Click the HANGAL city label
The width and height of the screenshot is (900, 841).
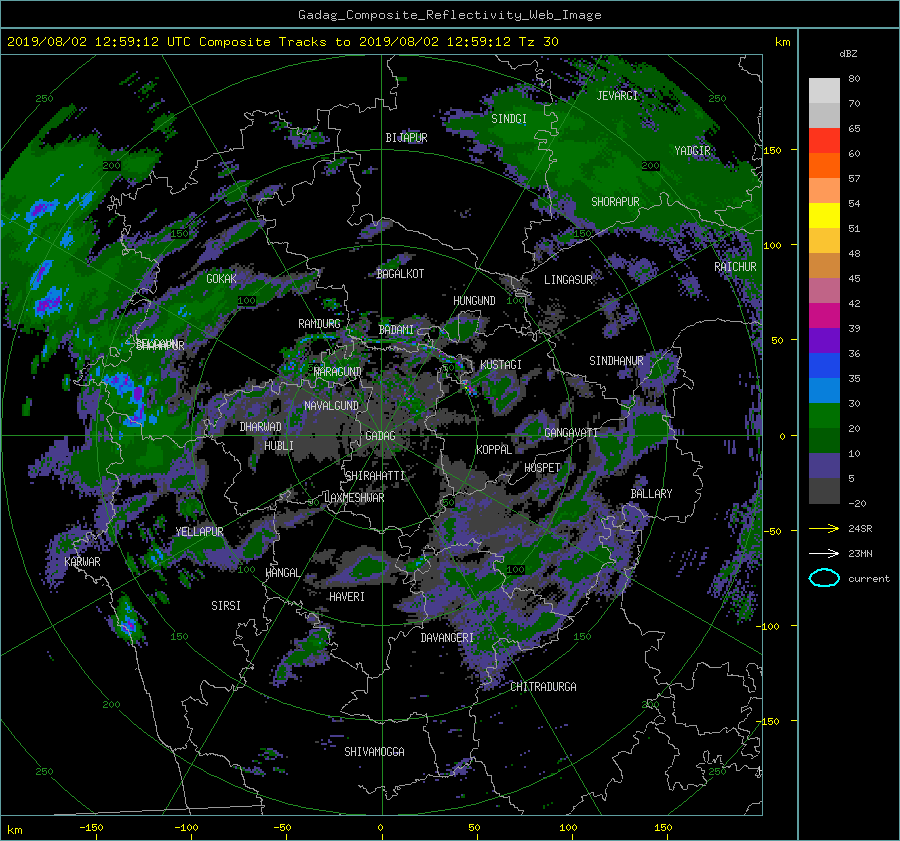[283, 573]
